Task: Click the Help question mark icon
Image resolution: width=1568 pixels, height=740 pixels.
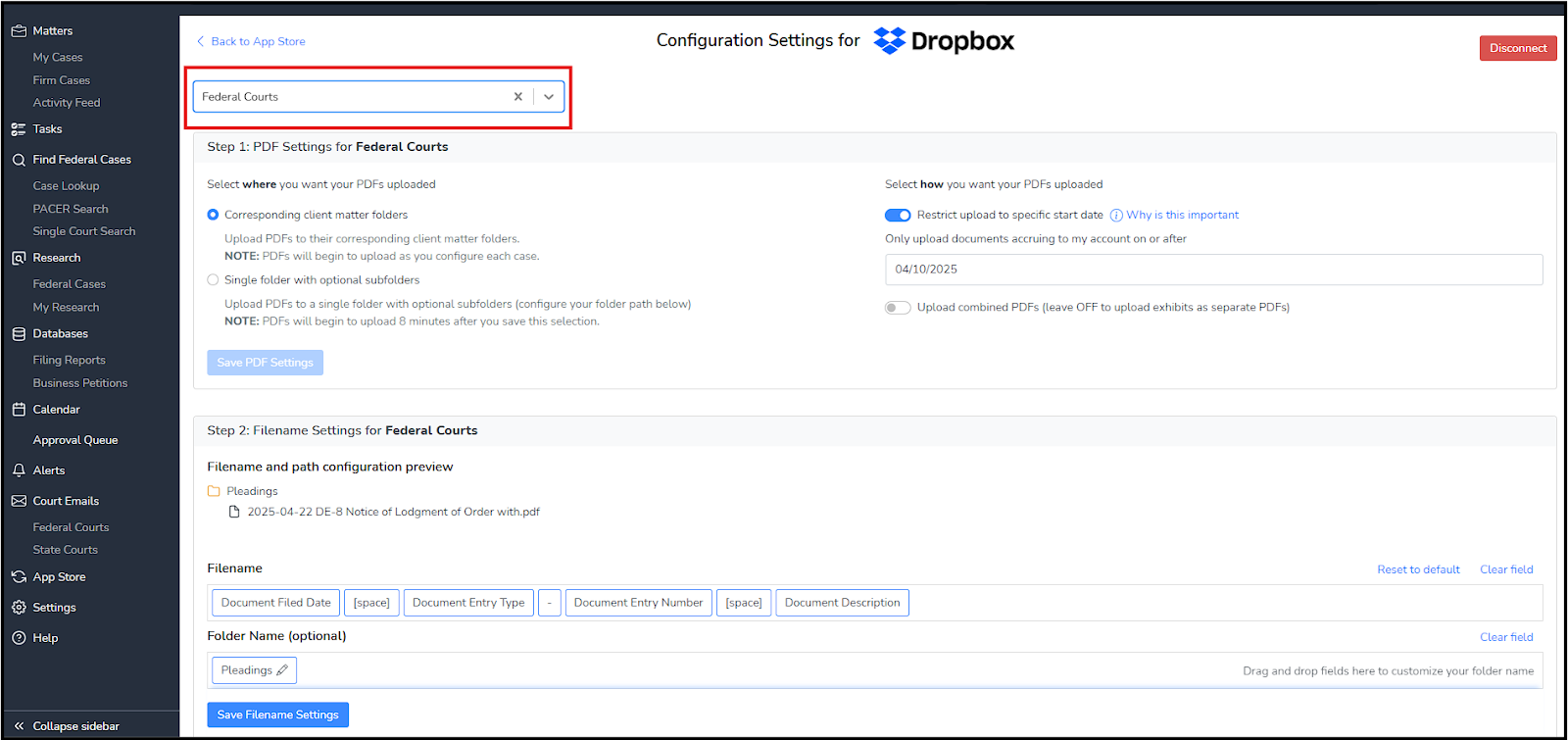Action: [x=19, y=638]
